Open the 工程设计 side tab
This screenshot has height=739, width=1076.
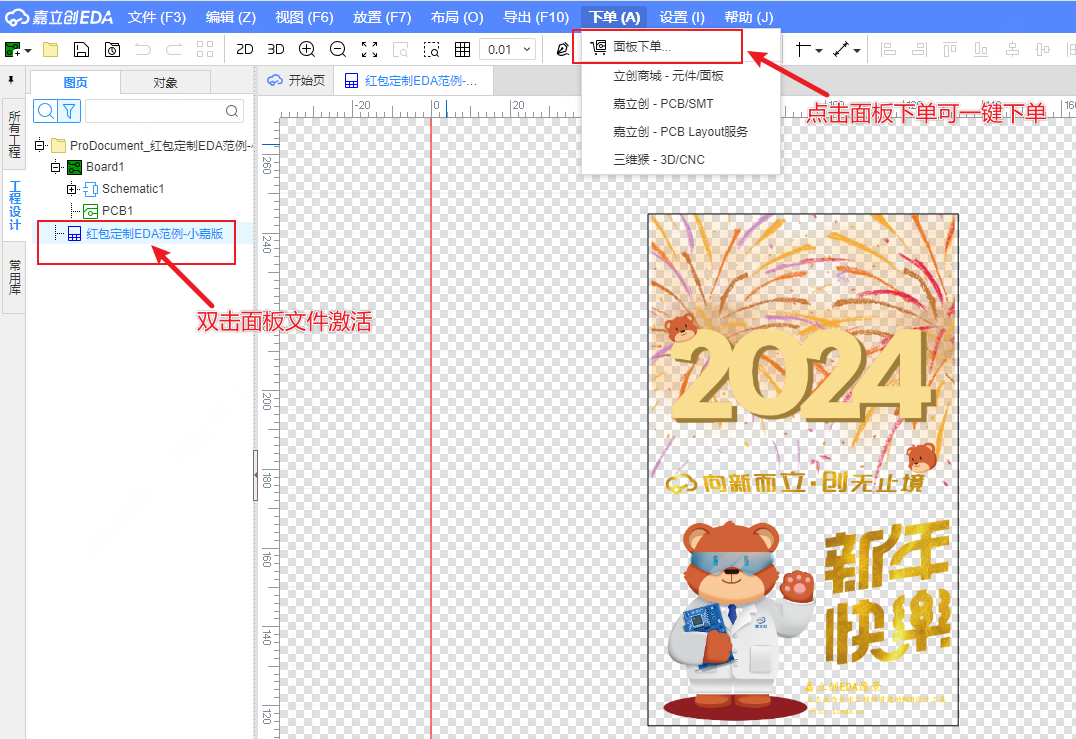coord(14,205)
